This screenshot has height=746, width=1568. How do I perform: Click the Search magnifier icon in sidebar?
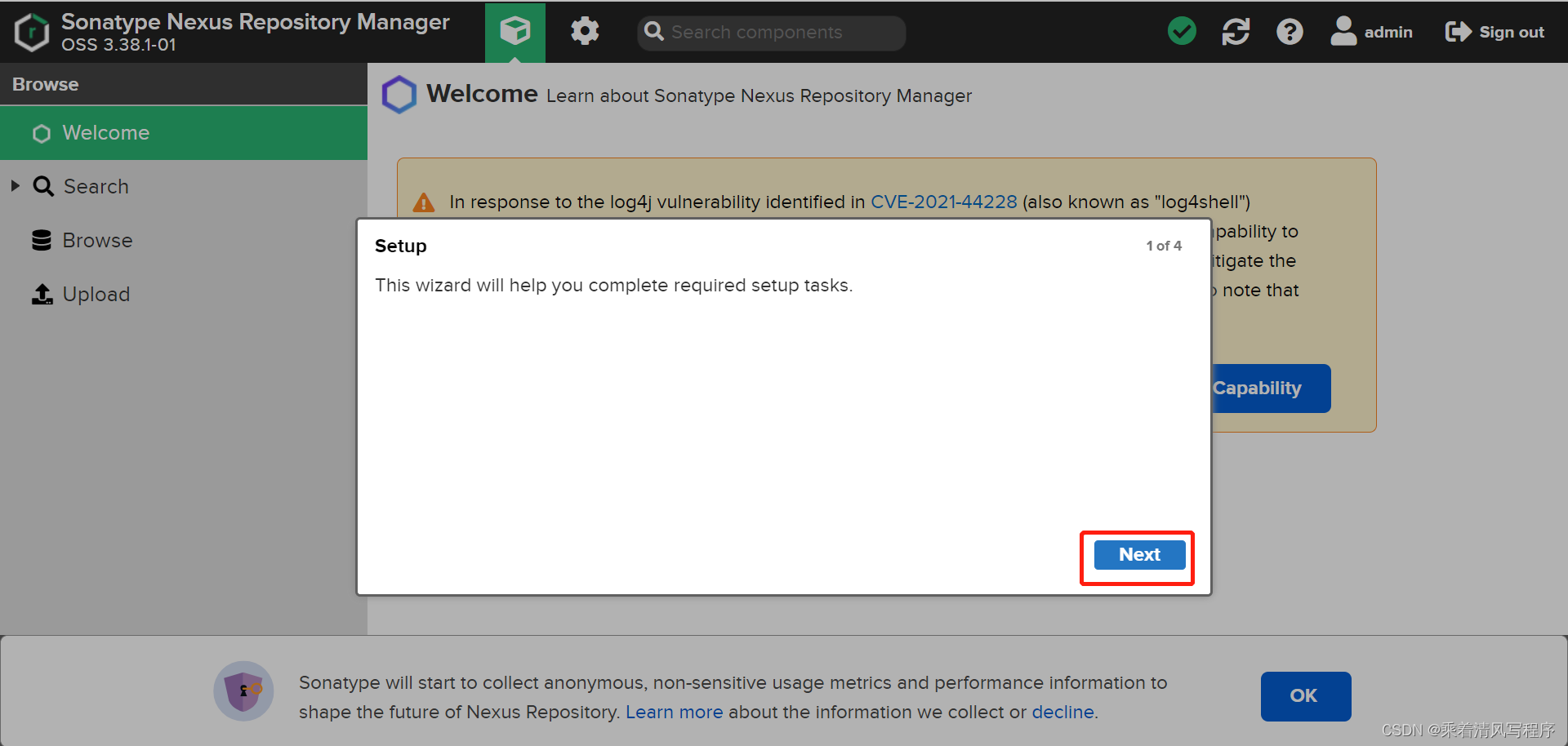click(x=43, y=187)
